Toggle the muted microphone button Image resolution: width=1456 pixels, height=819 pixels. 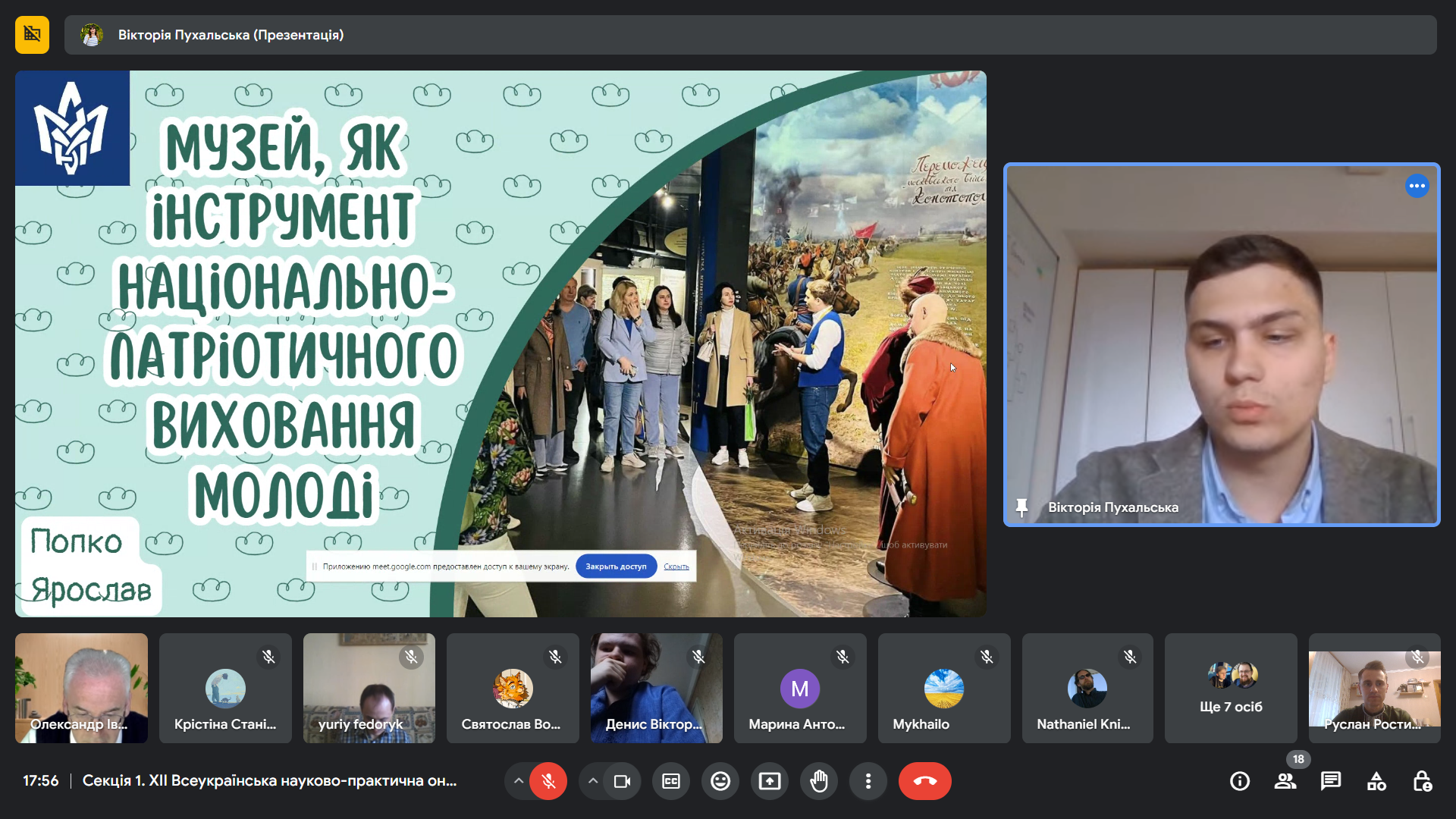(548, 781)
